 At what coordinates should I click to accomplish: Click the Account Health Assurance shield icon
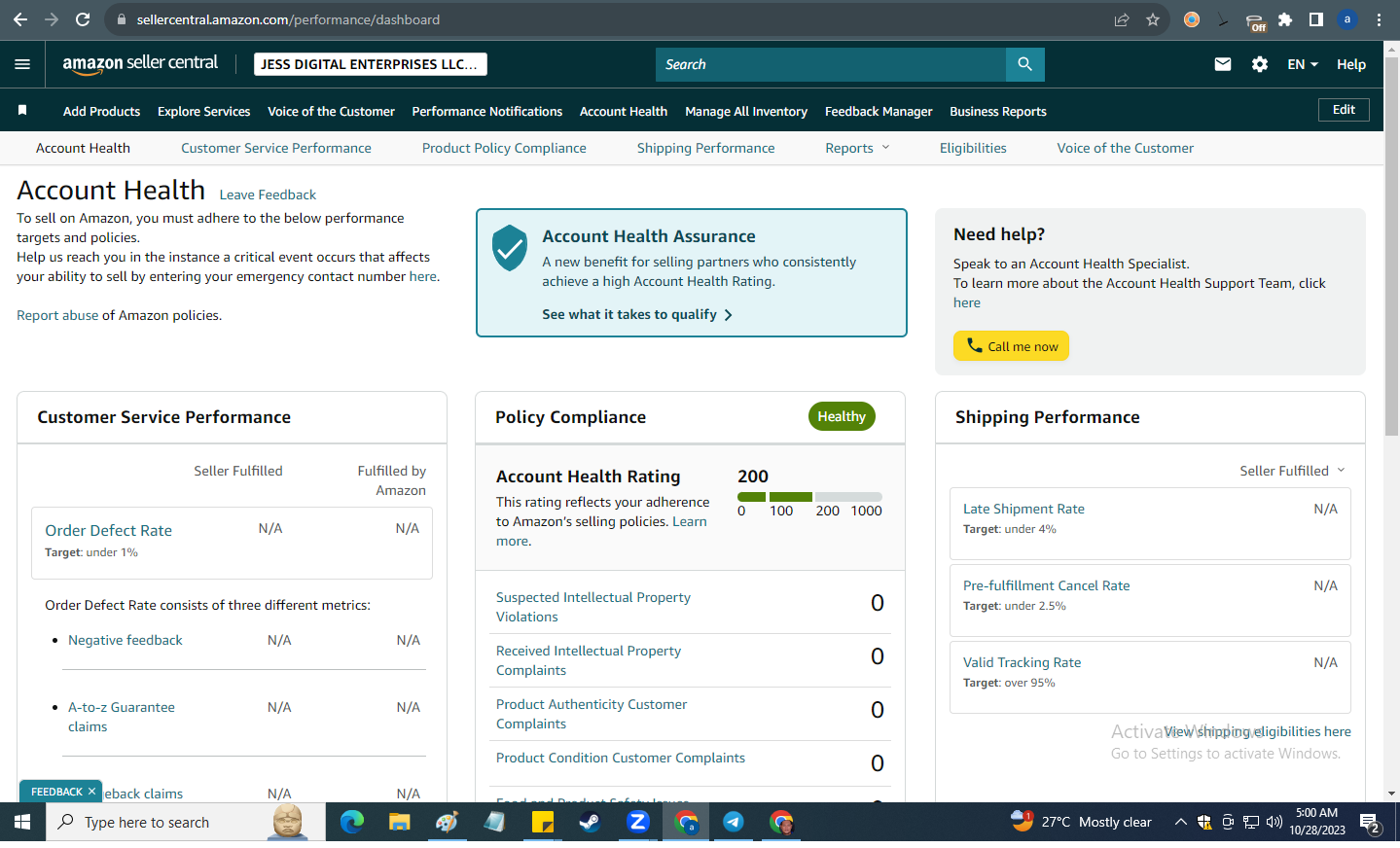click(x=510, y=248)
